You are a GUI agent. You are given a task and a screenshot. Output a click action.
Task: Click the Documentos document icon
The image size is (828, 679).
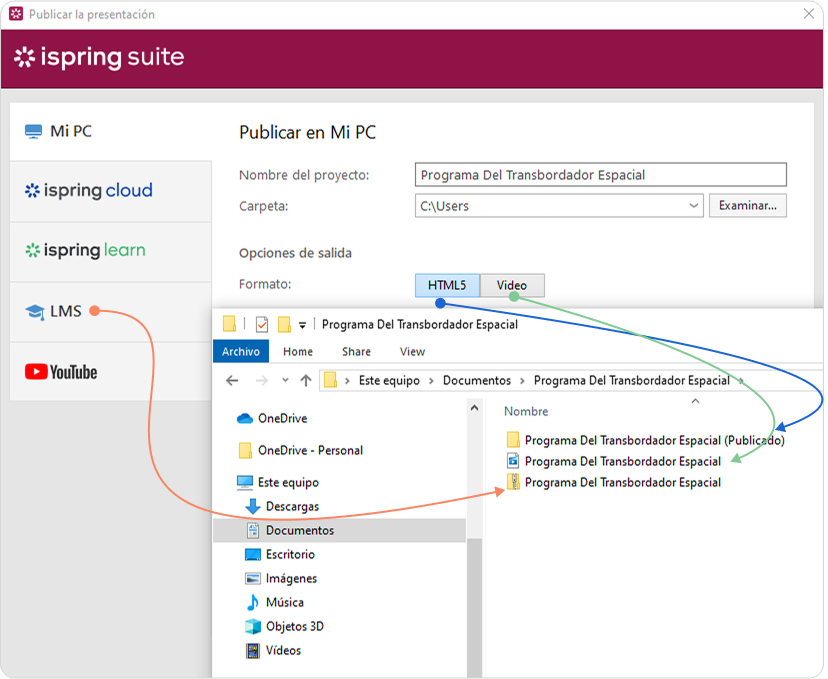coord(253,531)
